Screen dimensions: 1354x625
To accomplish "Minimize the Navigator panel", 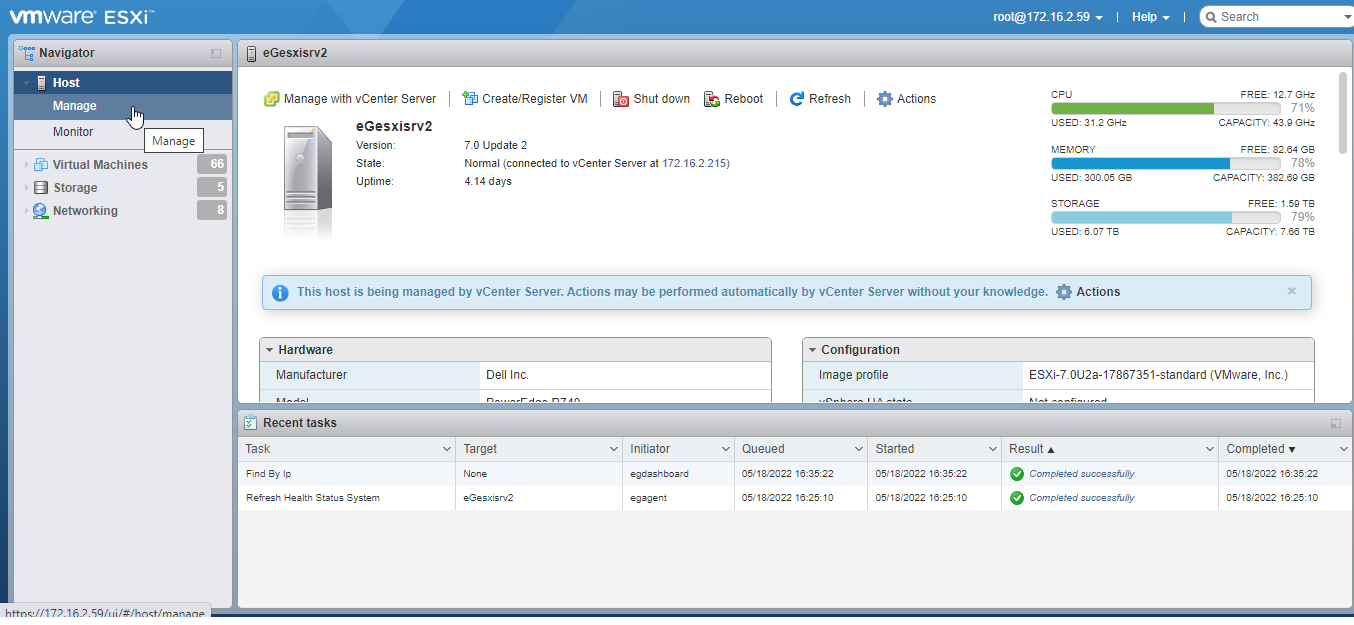I will [x=216, y=54].
